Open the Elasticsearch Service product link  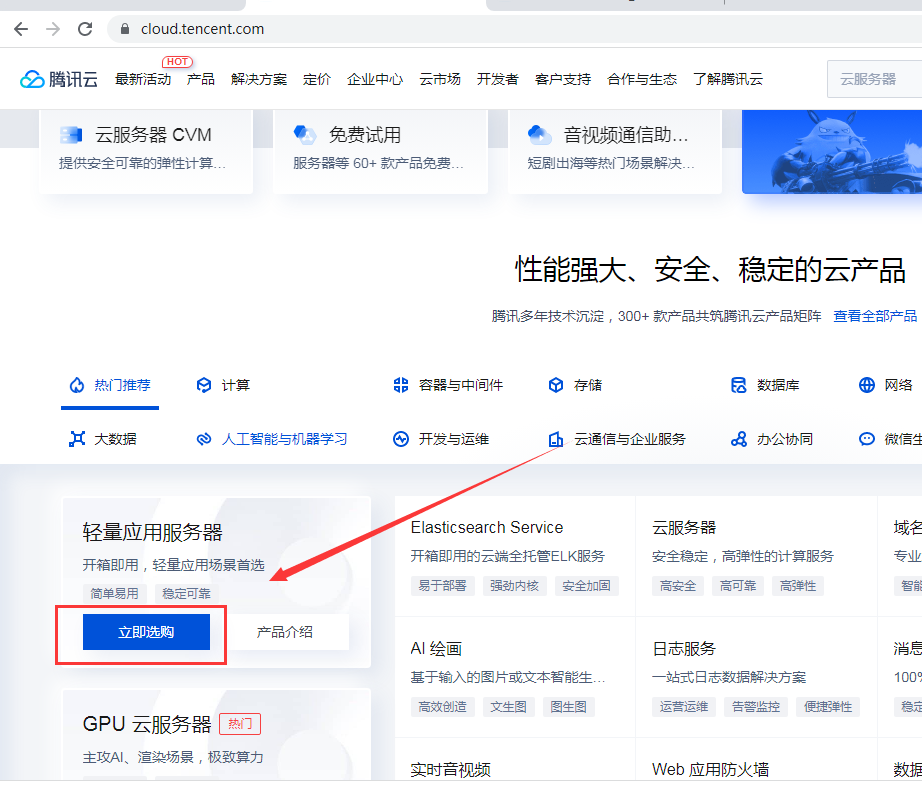pyautogui.click(x=487, y=527)
